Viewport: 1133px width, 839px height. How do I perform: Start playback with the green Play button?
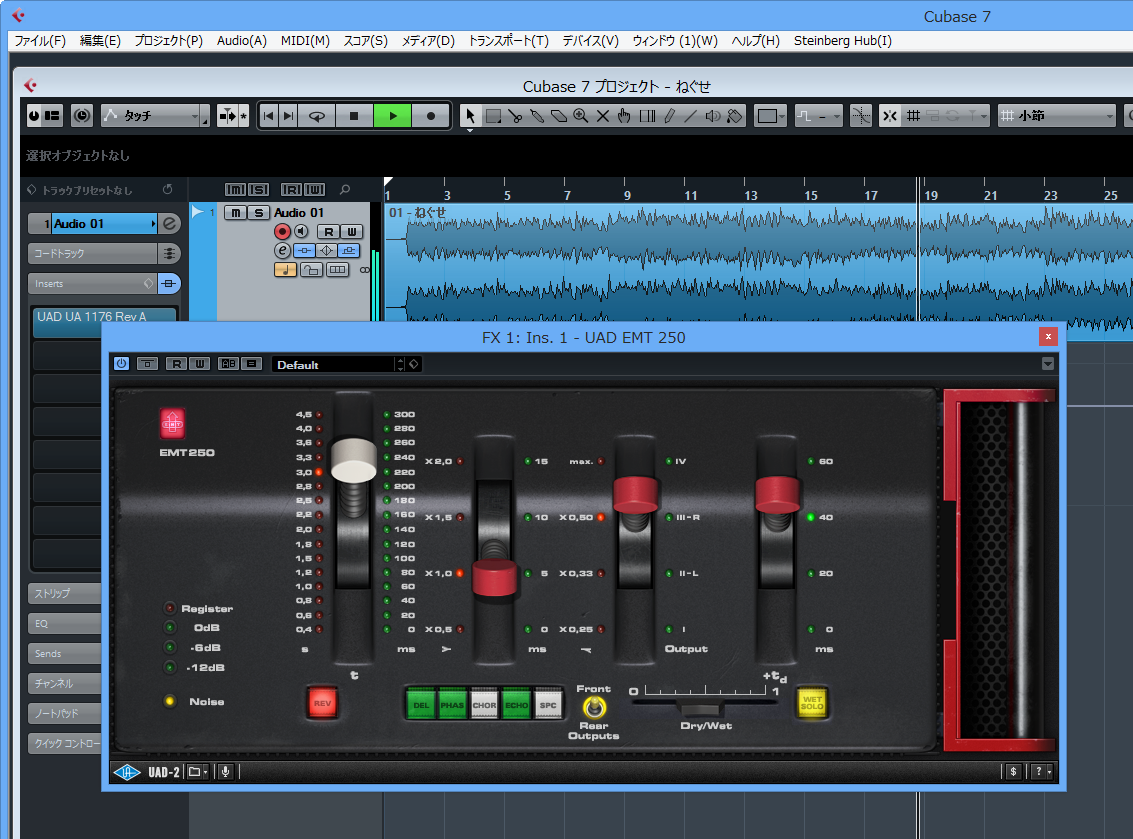[392, 116]
